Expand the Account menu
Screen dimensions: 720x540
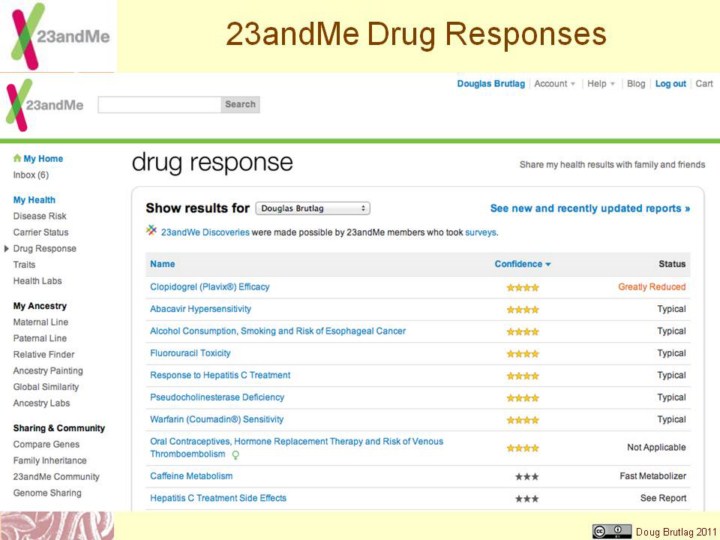tap(555, 84)
